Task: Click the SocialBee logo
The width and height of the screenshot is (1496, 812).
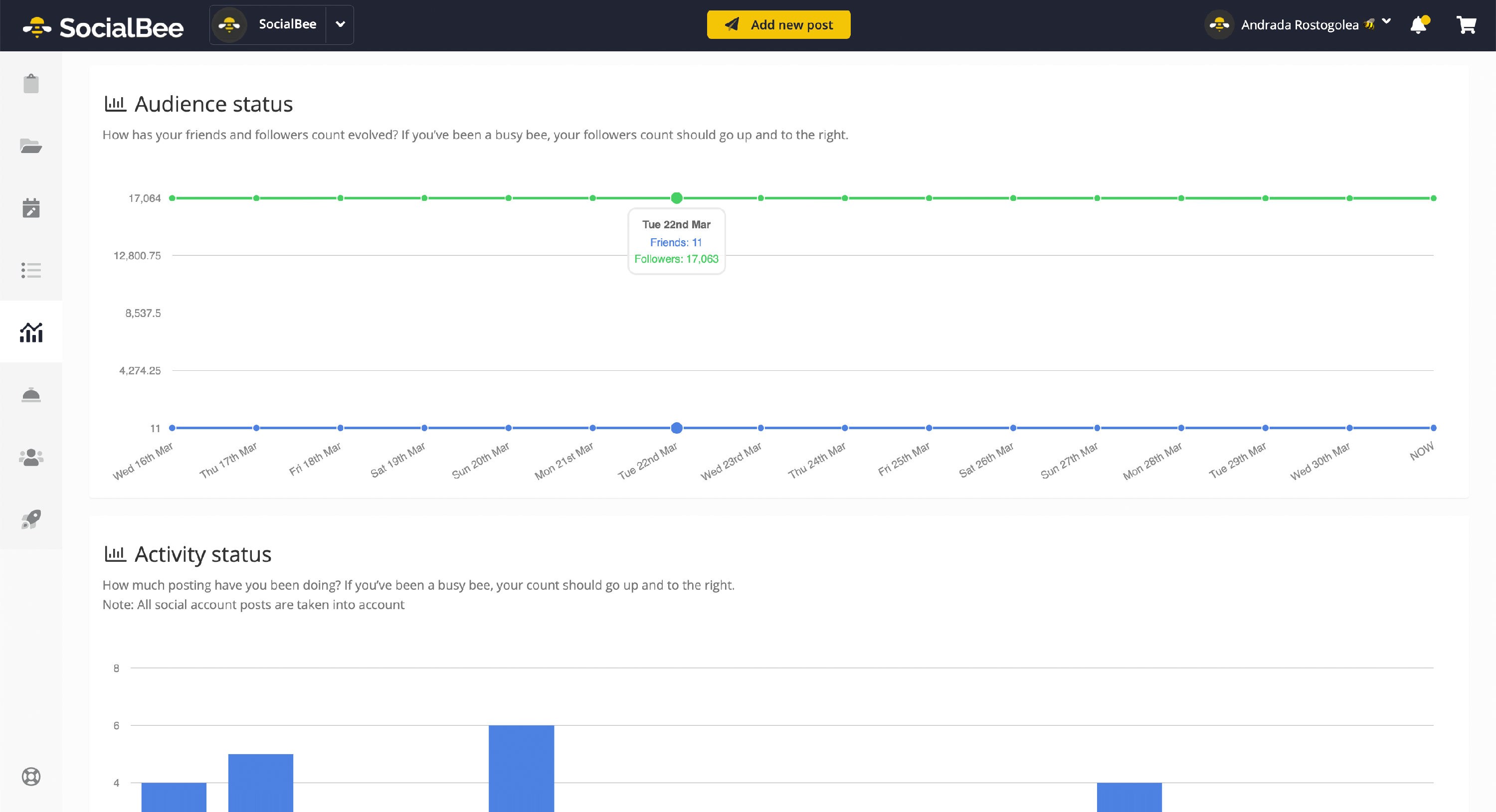Action: (103, 27)
